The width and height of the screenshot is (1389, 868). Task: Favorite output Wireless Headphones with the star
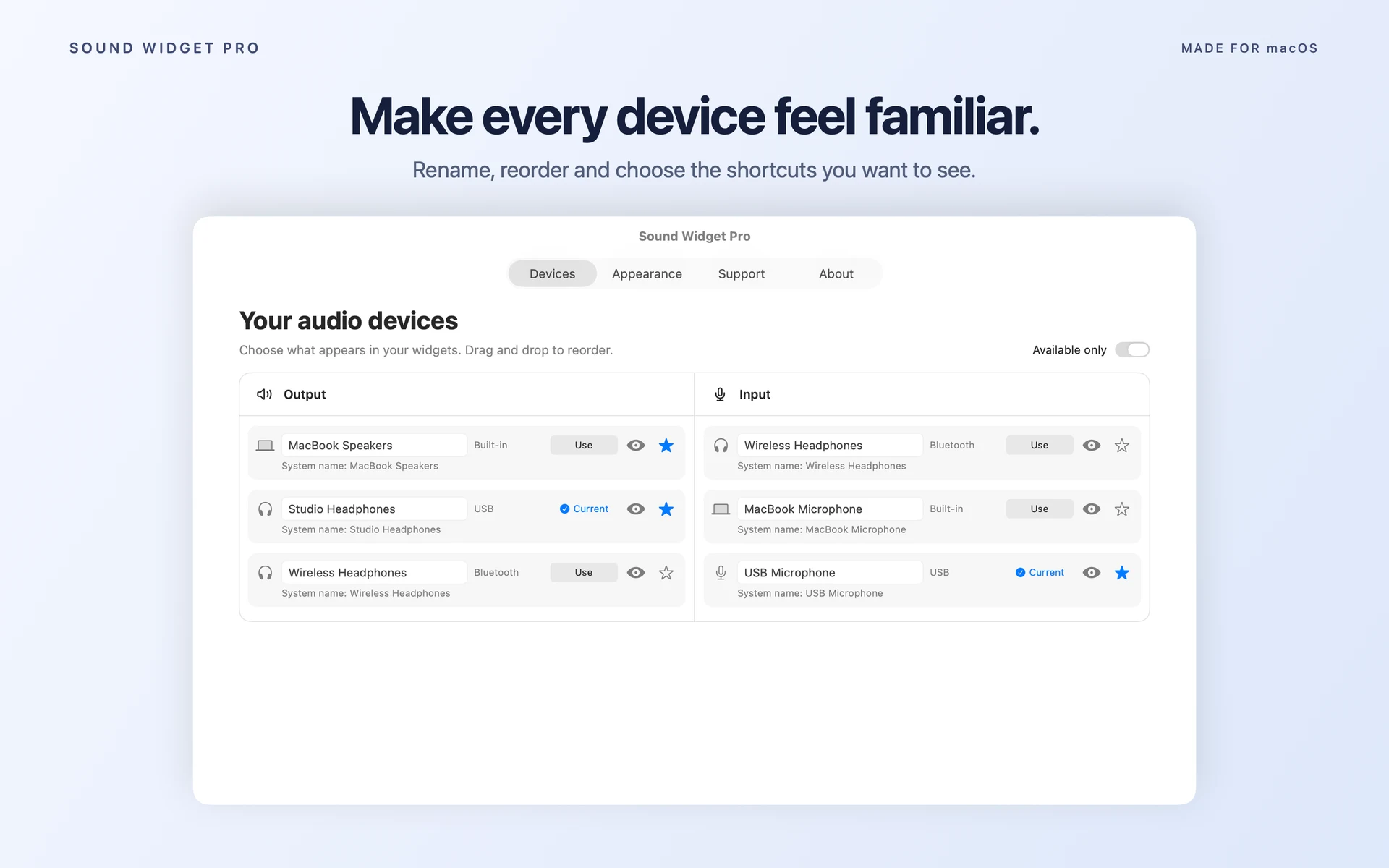pos(666,573)
